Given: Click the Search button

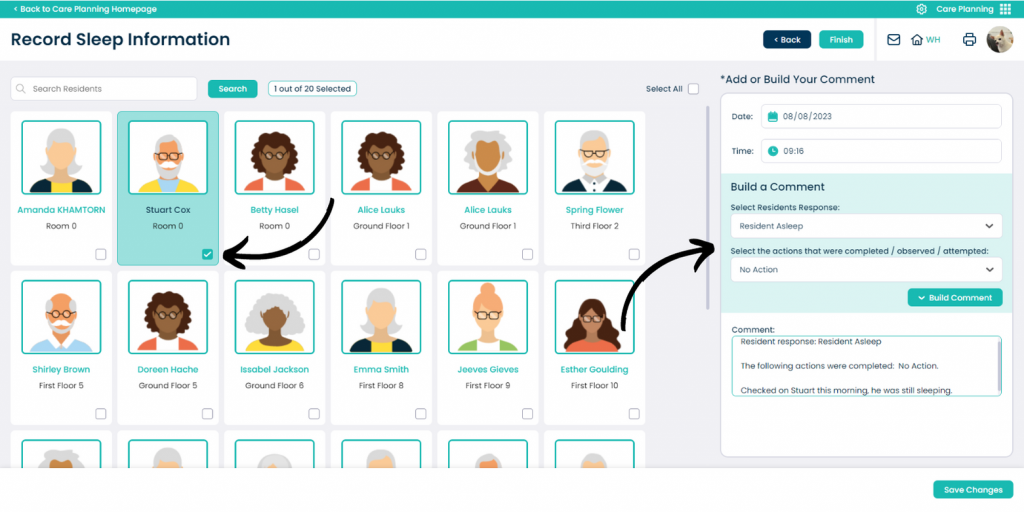Looking at the screenshot, I should (x=232, y=89).
